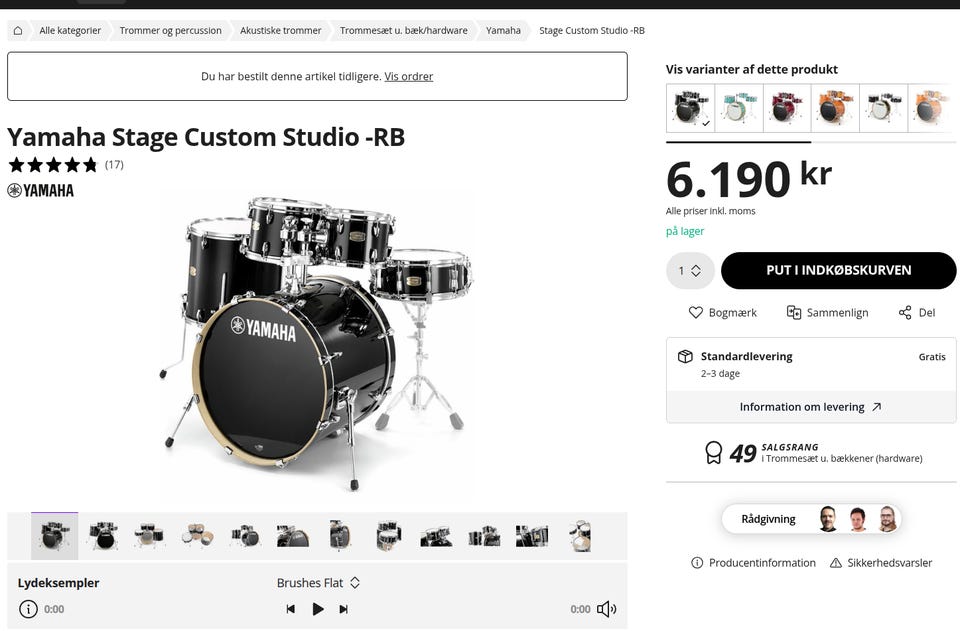Navigate to Trommer og percussion category
The width and height of the screenshot is (960, 631).
pyautogui.click(x=170, y=31)
